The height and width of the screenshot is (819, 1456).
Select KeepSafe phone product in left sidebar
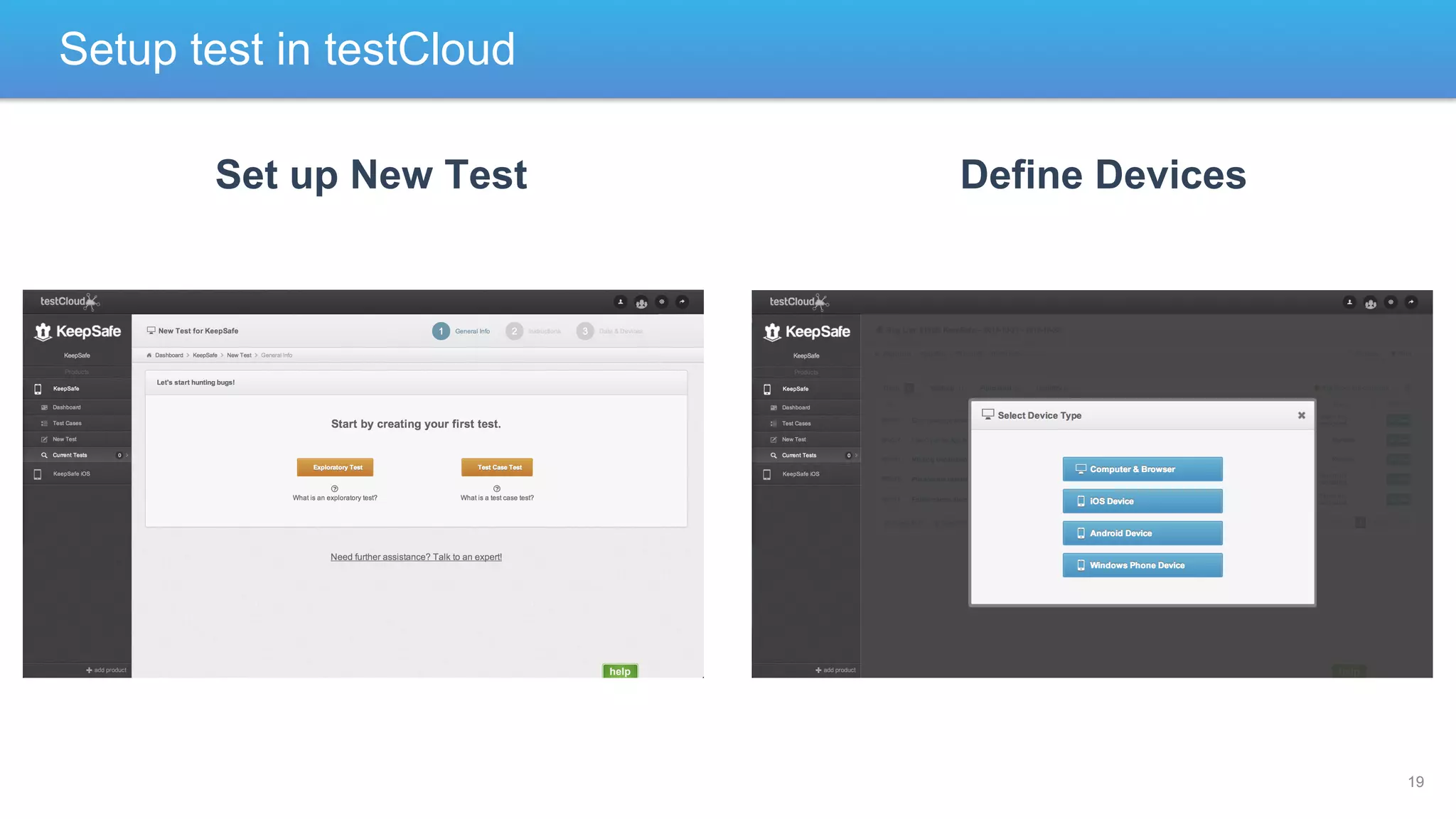(x=77, y=389)
